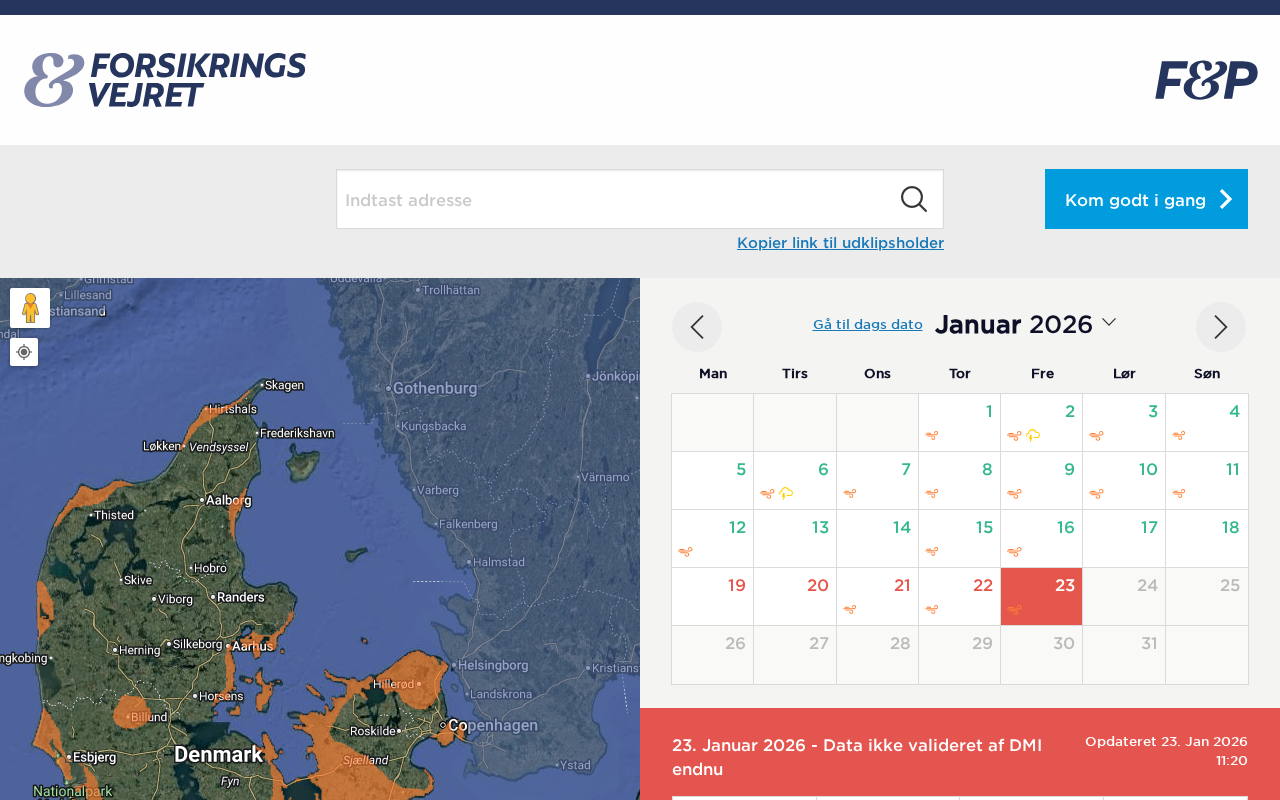
Task: Select January 15 in calendar
Action: (x=959, y=538)
